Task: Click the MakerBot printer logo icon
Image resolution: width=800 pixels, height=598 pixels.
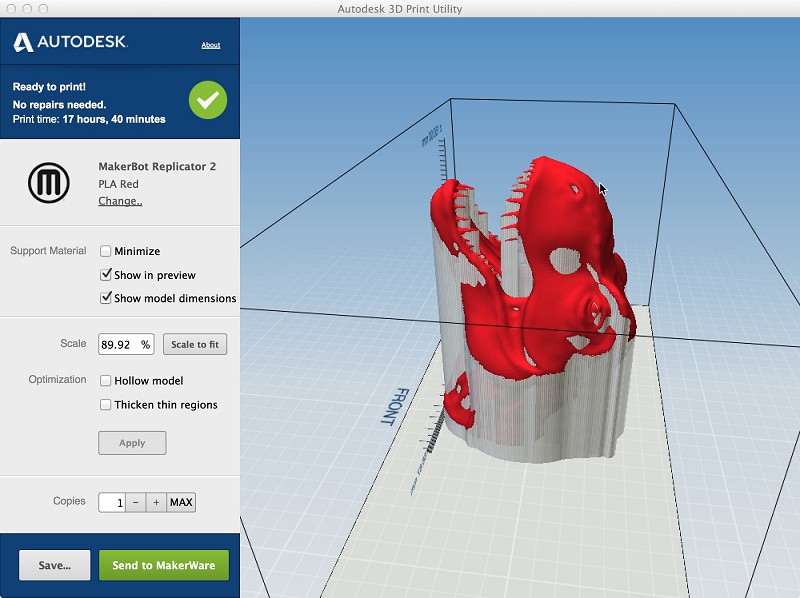Action: coord(48,183)
